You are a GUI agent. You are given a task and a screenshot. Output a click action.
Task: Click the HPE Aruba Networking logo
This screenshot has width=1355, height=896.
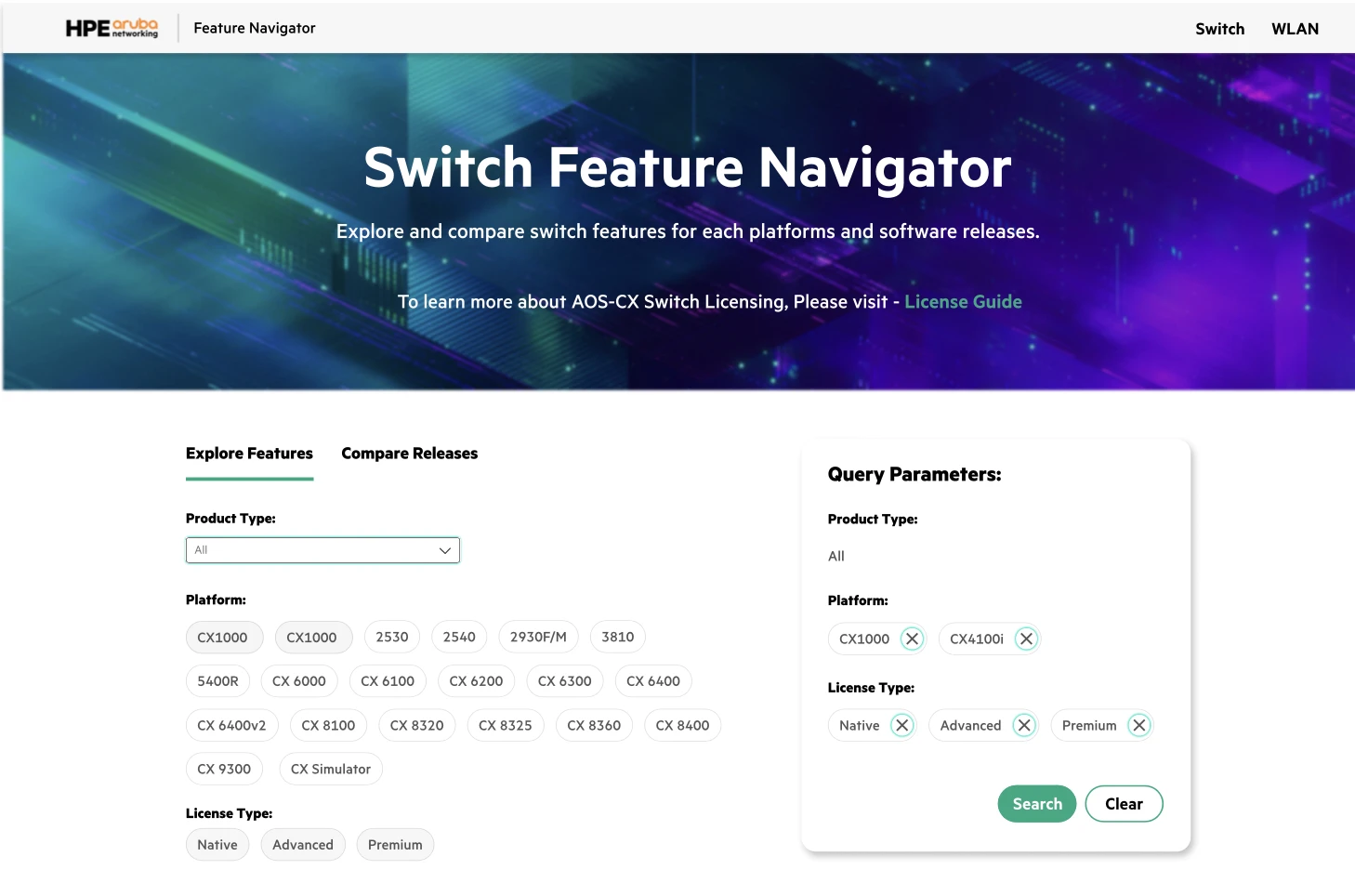pos(112,28)
